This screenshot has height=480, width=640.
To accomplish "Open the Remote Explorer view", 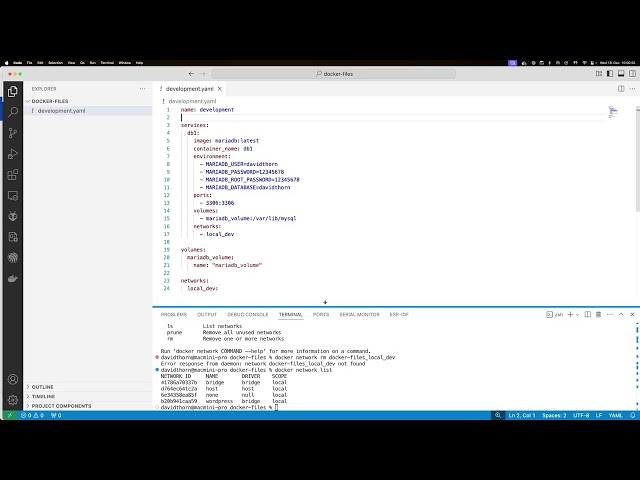I will [x=13, y=195].
